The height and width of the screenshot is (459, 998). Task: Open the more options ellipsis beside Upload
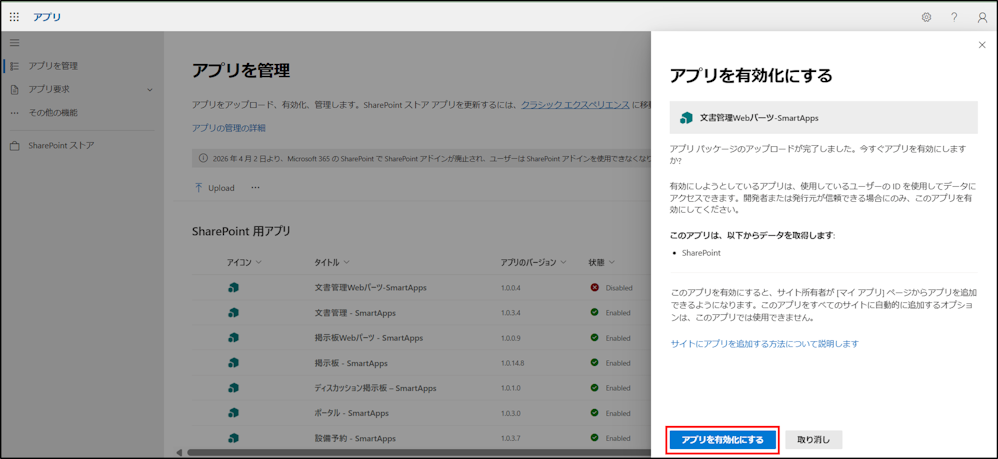coord(255,188)
